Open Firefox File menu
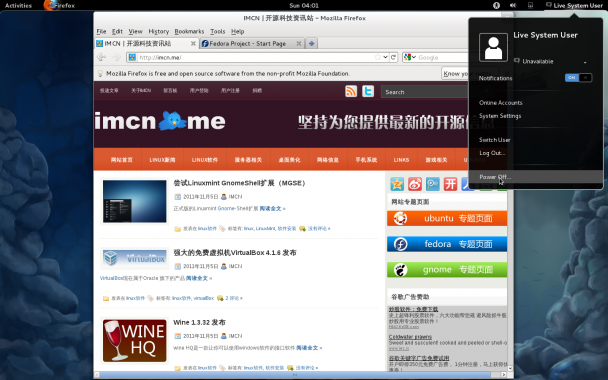Image resolution: width=608 pixels, height=380 pixels. [101, 31]
